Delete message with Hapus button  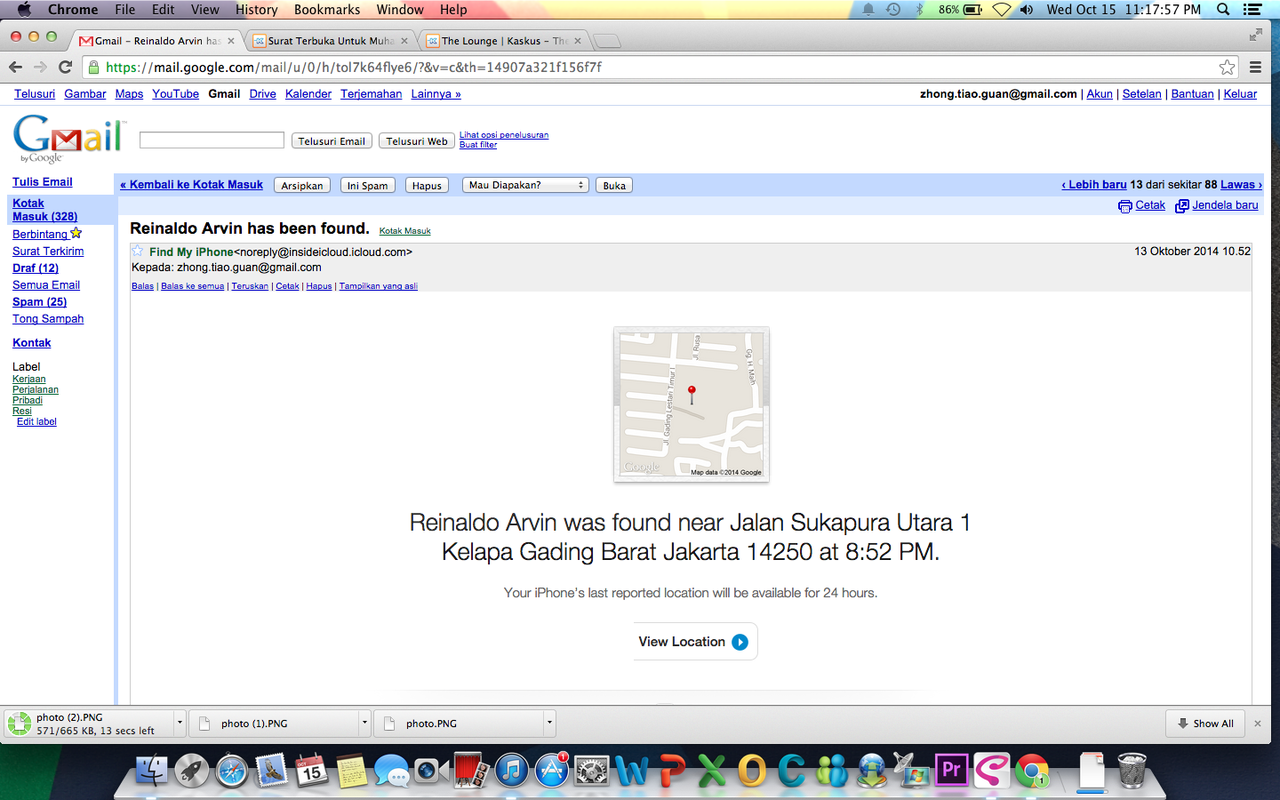click(427, 185)
